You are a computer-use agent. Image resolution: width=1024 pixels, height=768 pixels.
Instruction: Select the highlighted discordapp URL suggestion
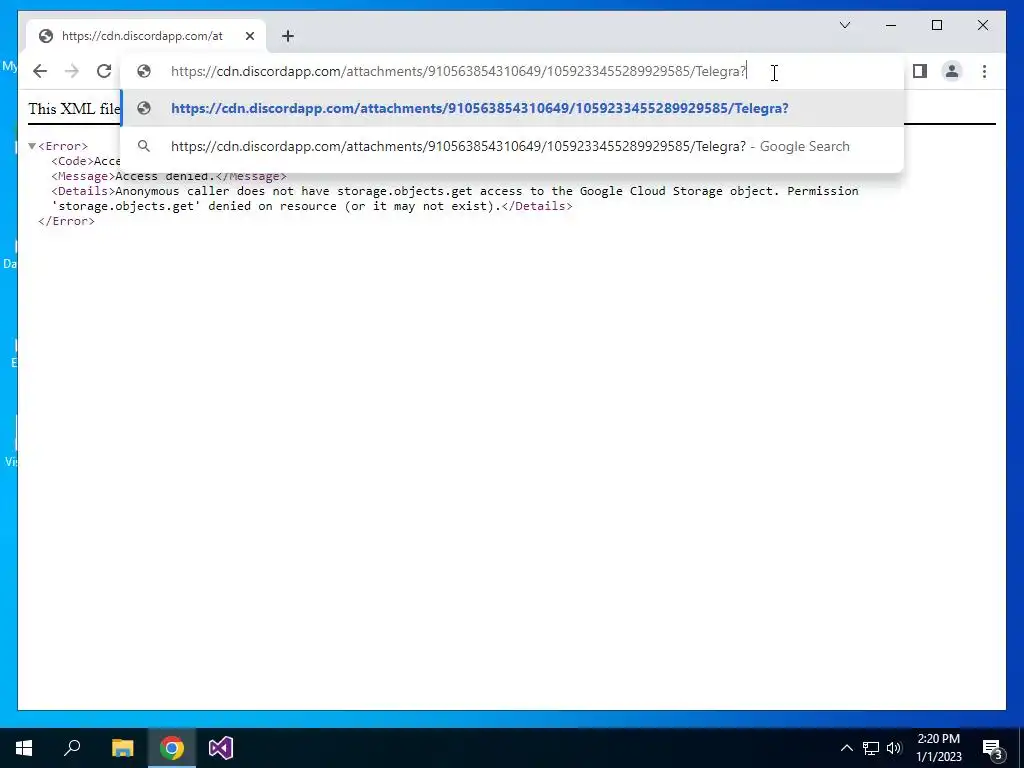[x=513, y=108]
